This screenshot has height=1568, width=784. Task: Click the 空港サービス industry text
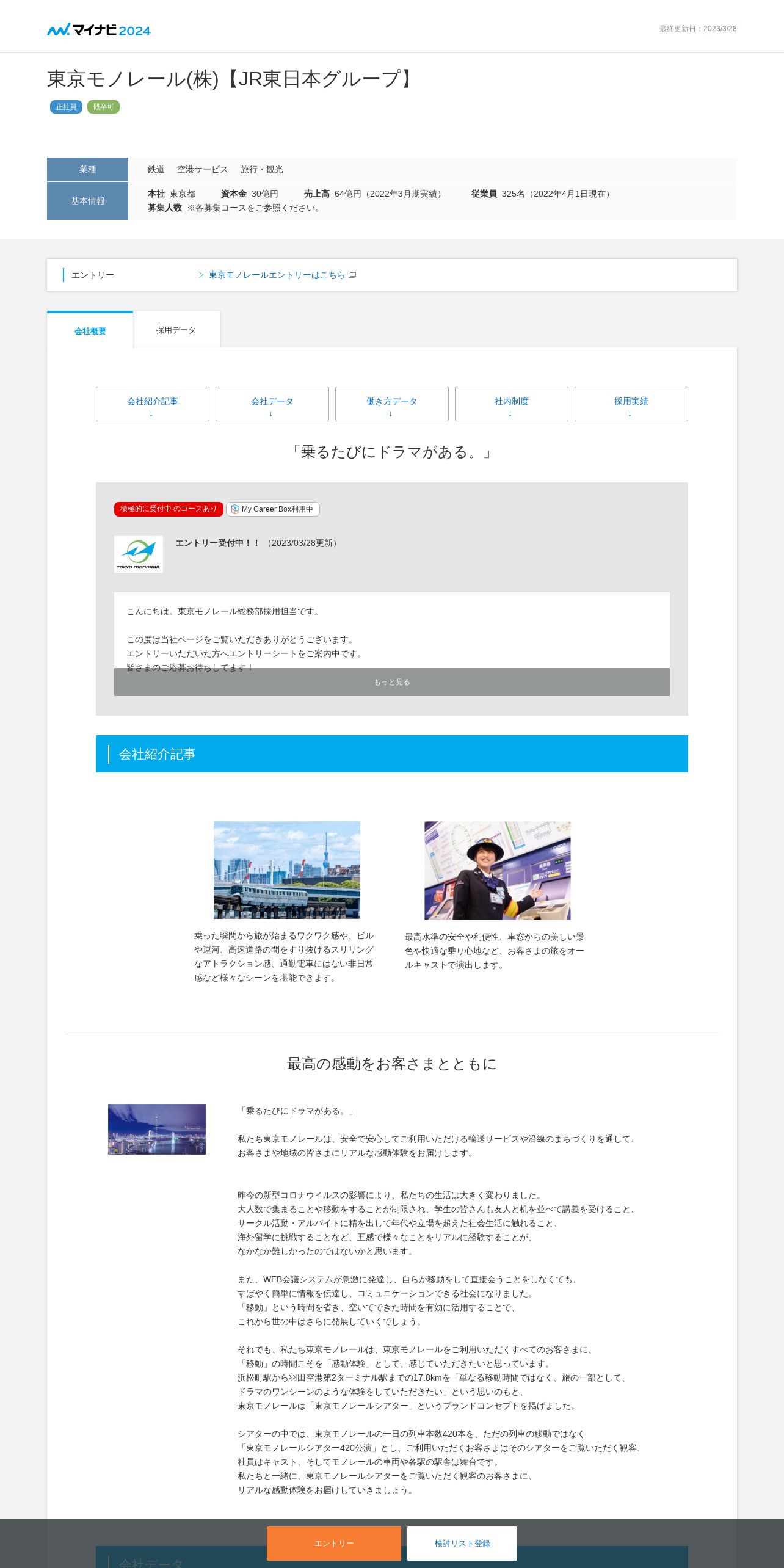click(203, 169)
